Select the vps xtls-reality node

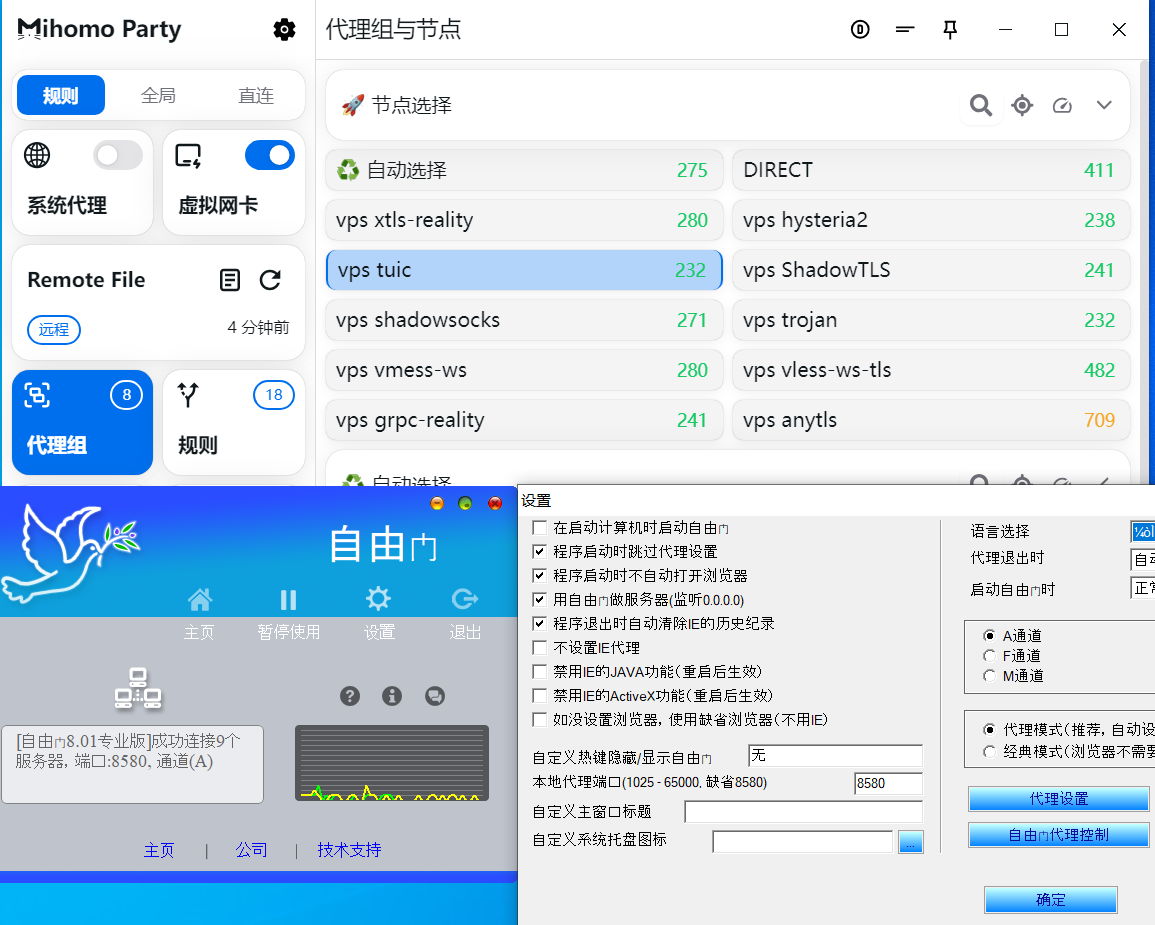coord(524,220)
